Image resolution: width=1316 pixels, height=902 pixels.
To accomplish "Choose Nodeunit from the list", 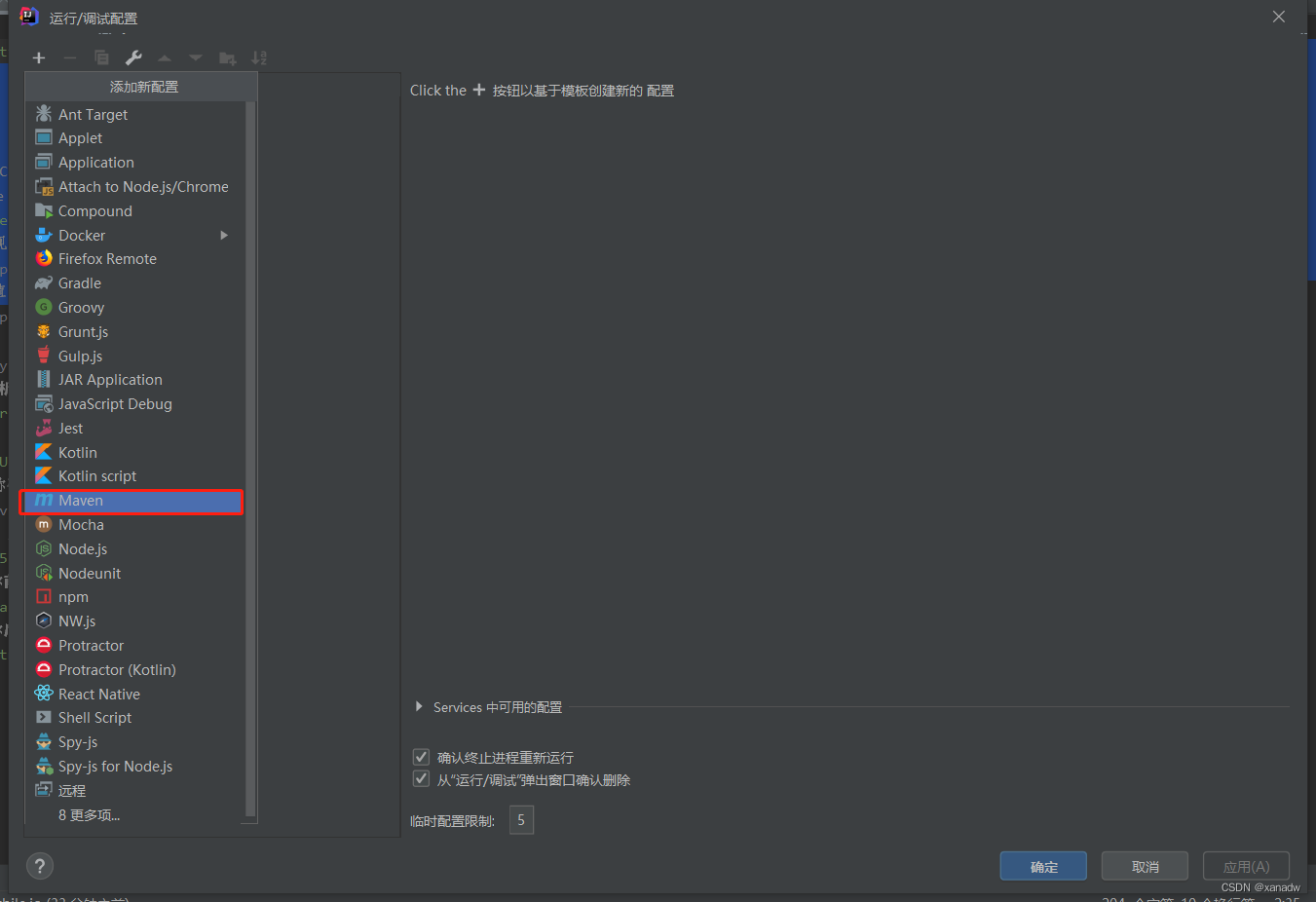I will (136, 573).
